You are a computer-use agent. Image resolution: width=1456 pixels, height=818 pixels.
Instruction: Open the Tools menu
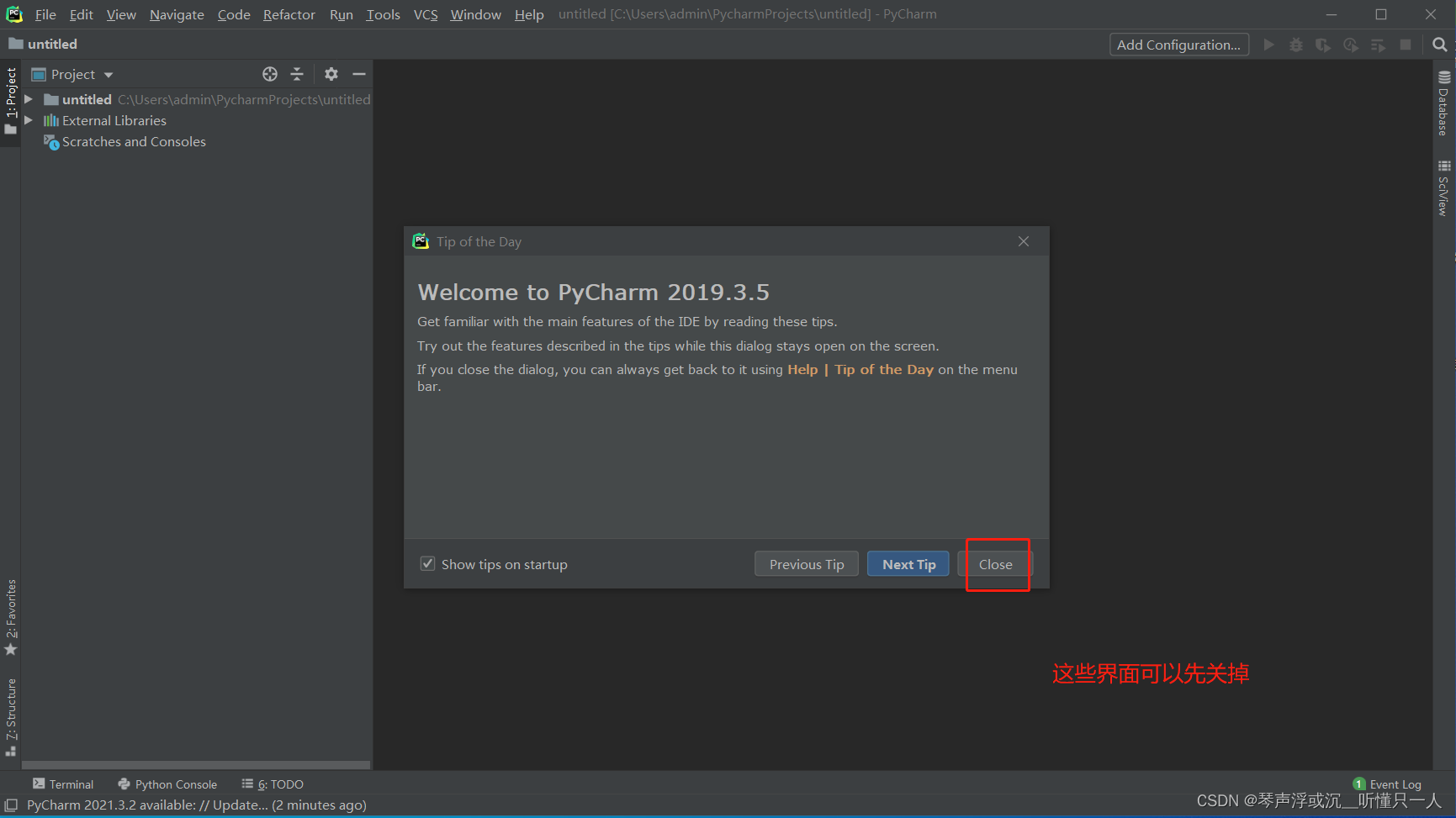point(383,14)
